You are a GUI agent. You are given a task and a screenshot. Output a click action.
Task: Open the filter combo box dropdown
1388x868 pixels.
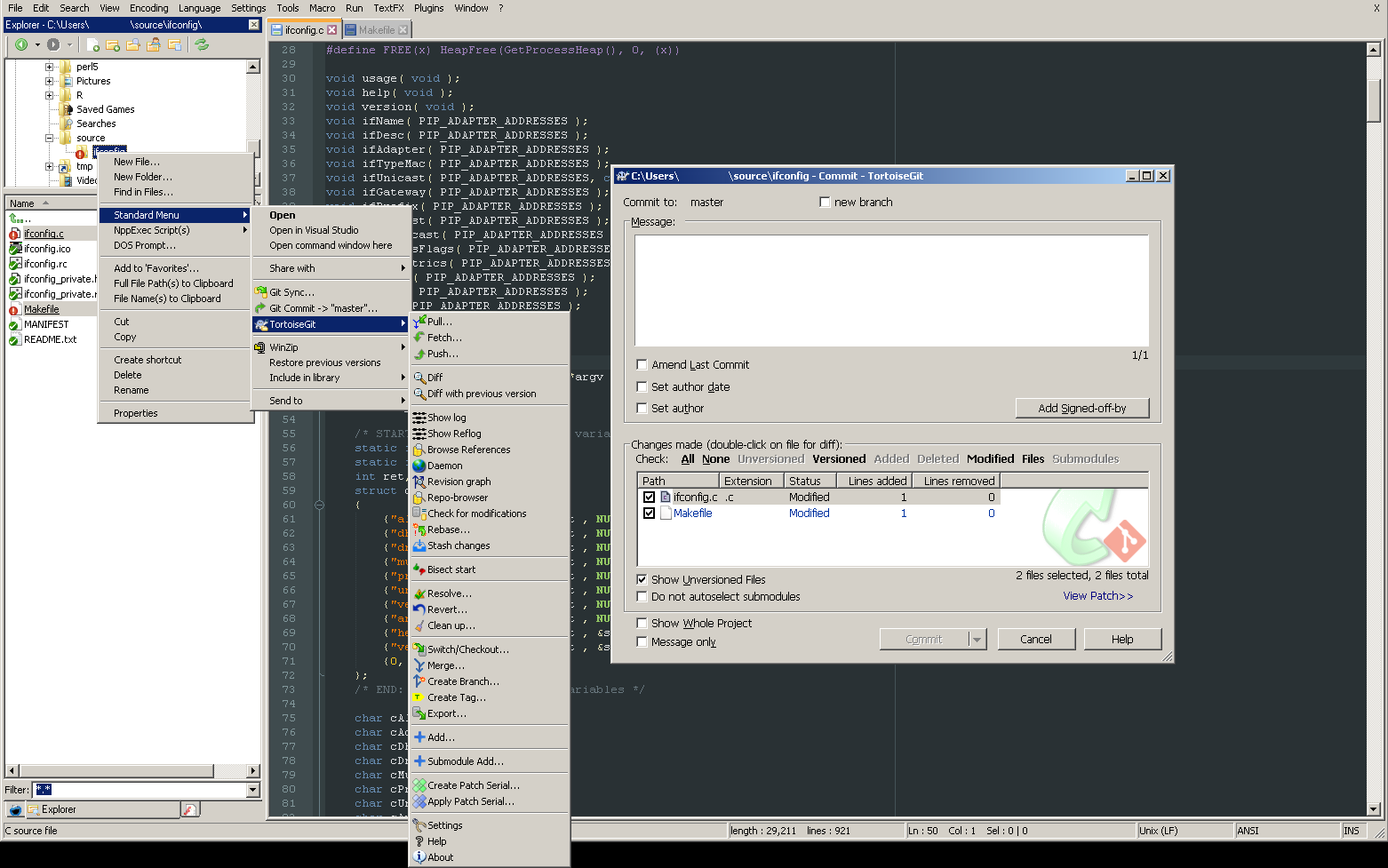pos(252,790)
